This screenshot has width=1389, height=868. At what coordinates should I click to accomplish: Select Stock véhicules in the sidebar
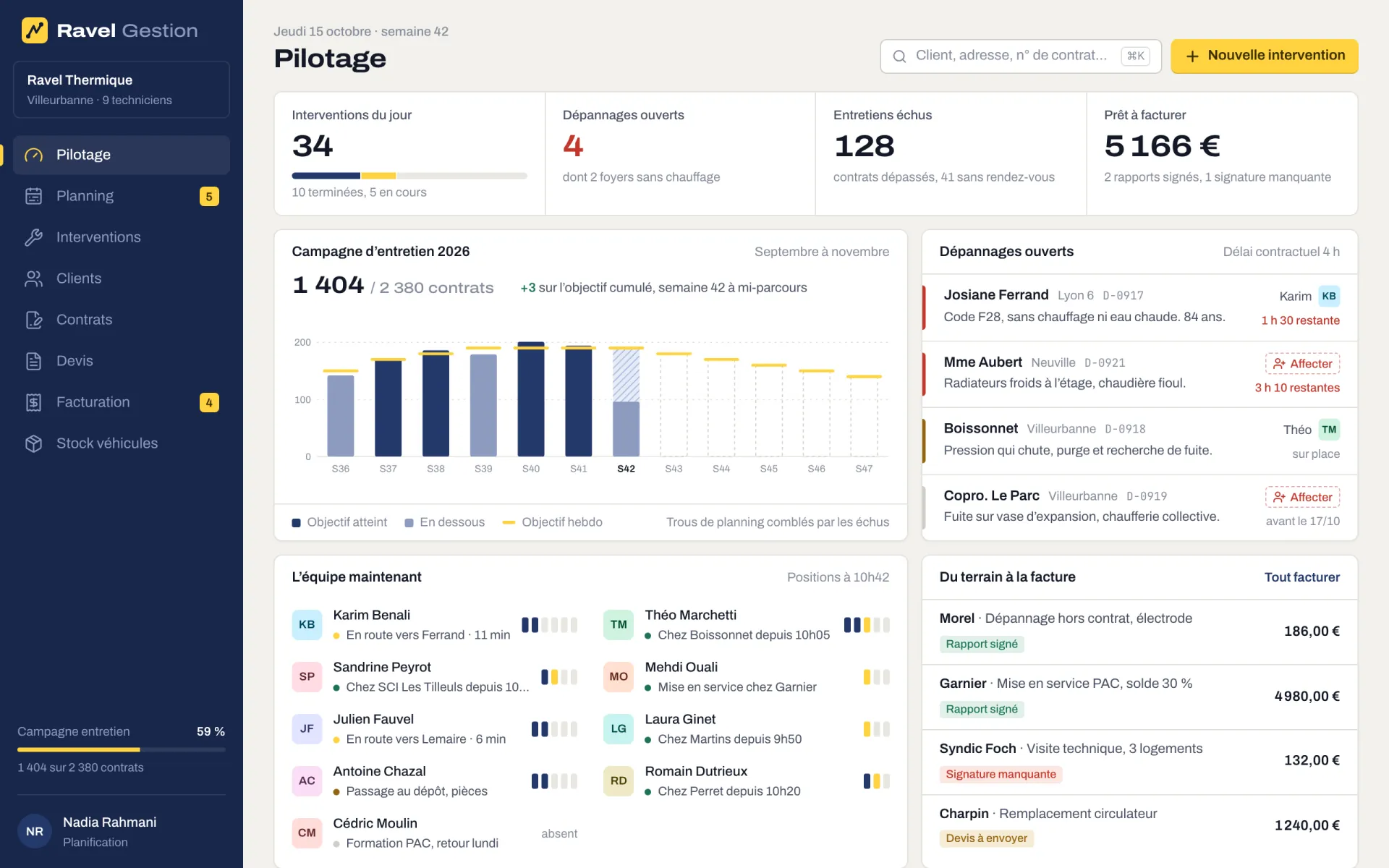point(122,443)
